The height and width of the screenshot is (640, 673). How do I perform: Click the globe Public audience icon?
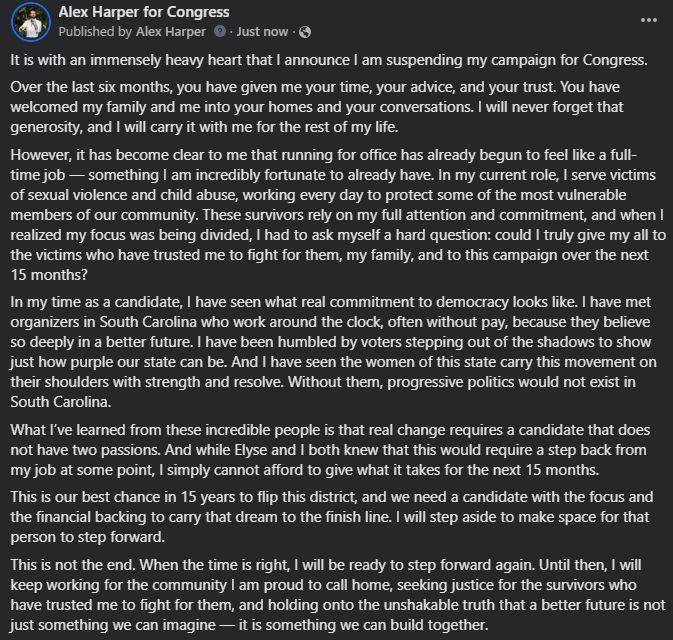305,32
